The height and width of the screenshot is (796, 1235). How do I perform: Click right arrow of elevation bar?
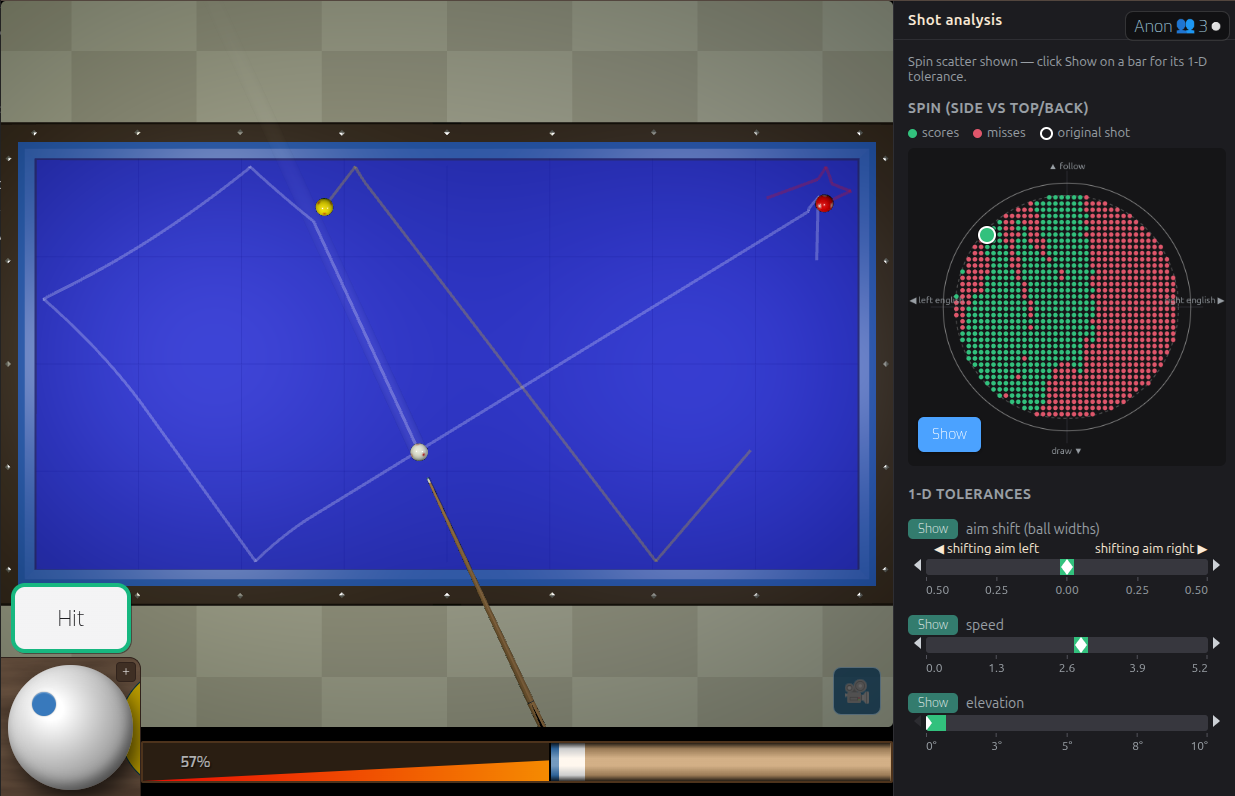click(x=1216, y=722)
